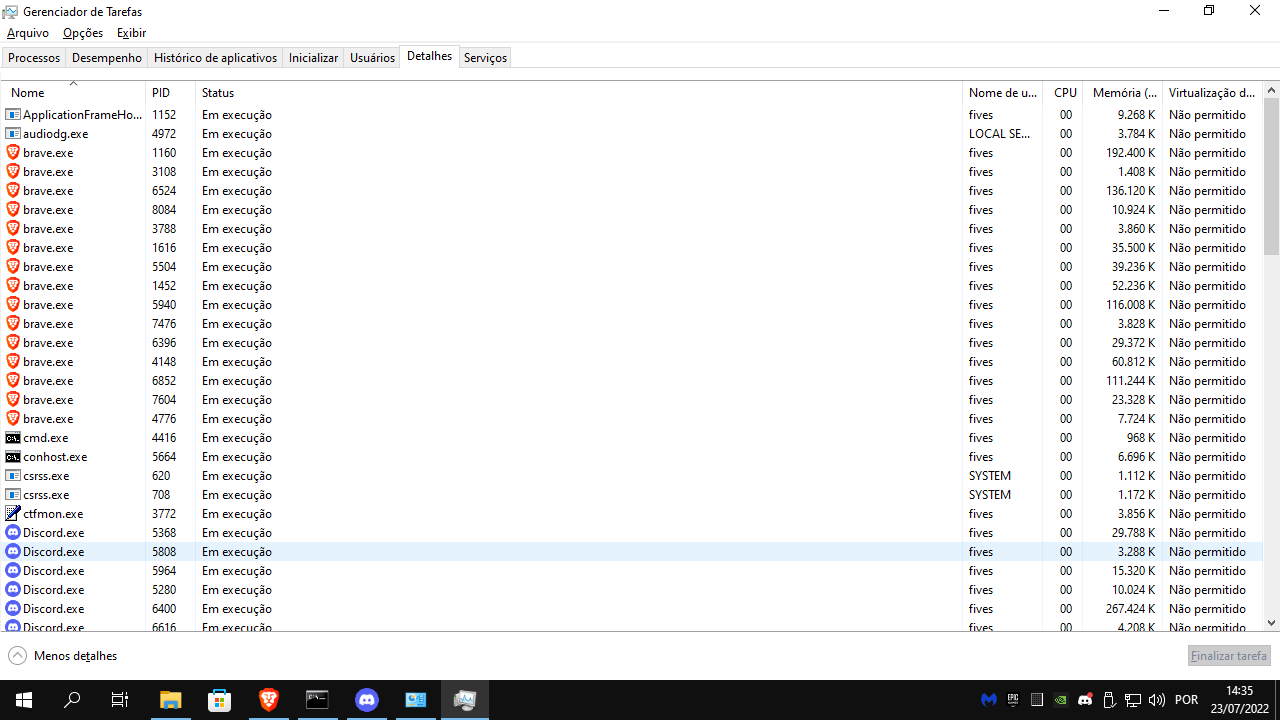Select the Discord.exe row with PID 5964
The height and width of the screenshot is (720, 1280).
(x=632, y=571)
